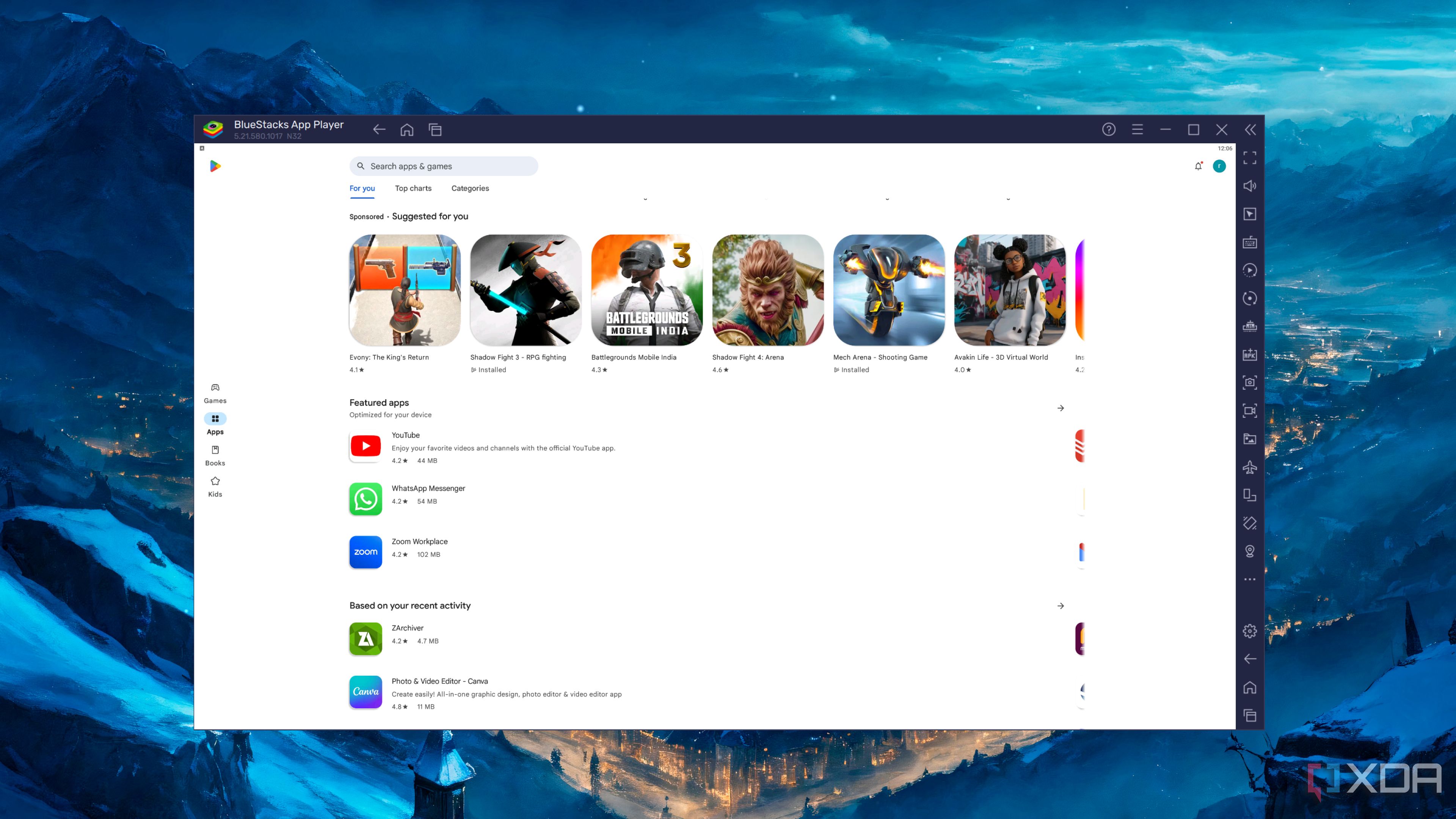Open Battlegrounds Mobile India thumbnail
This screenshot has width=1456, height=819.
point(646,290)
